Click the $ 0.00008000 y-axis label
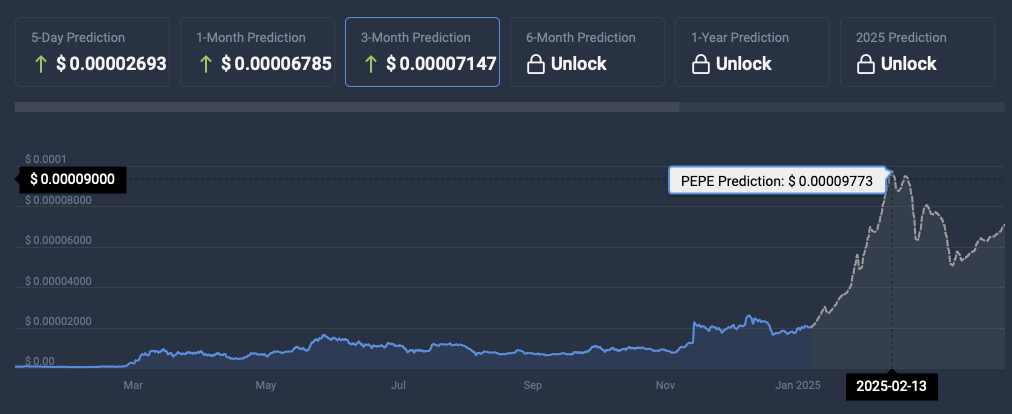The width and height of the screenshot is (1012, 414). coord(58,200)
